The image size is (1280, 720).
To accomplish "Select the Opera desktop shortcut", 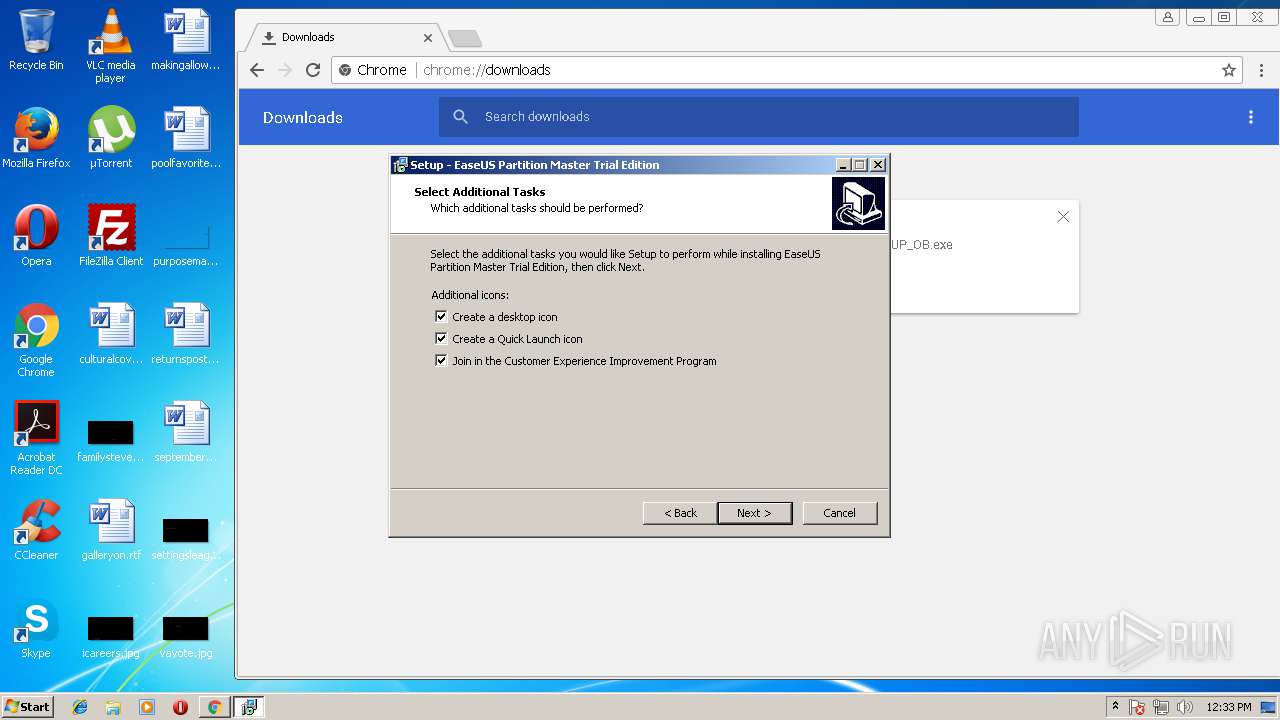I will click(36, 236).
